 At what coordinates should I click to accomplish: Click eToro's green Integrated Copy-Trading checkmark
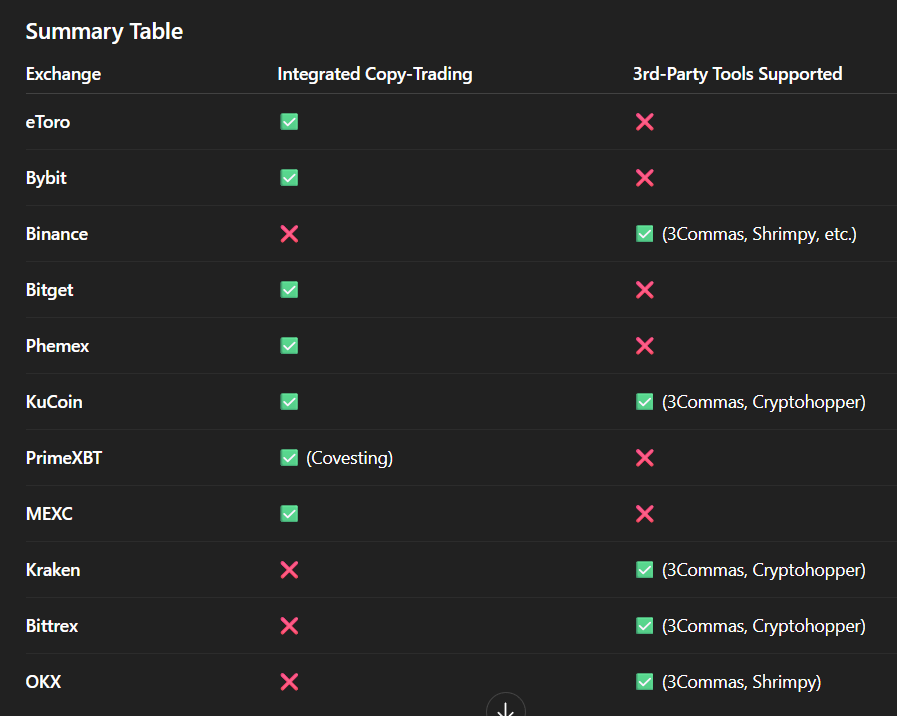[289, 122]
